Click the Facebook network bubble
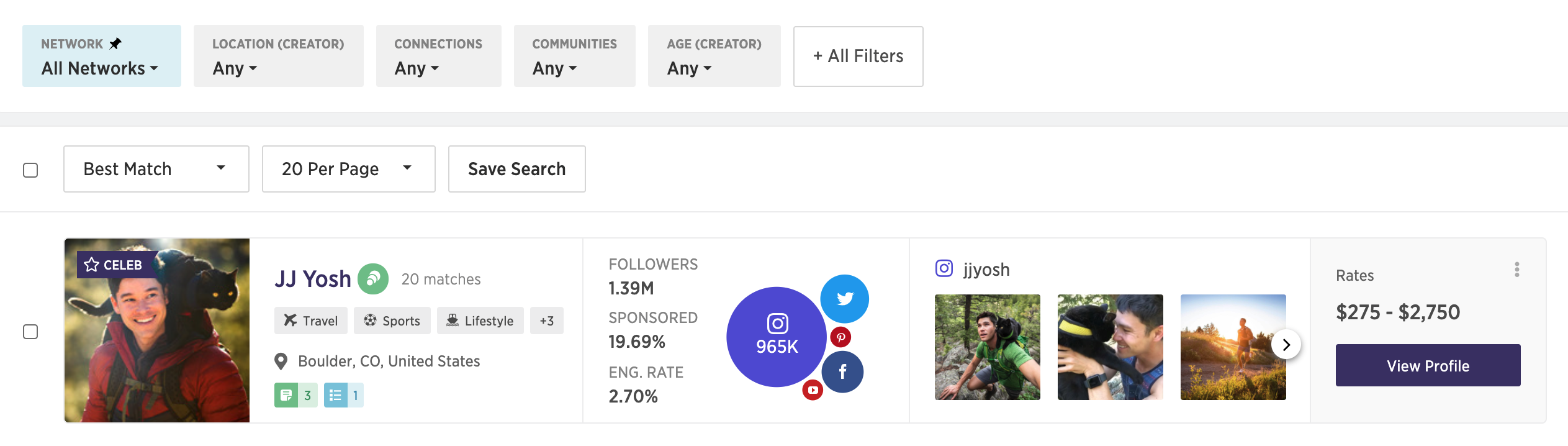The width and height of the screenshot is (1568, 446). [842, 371]
